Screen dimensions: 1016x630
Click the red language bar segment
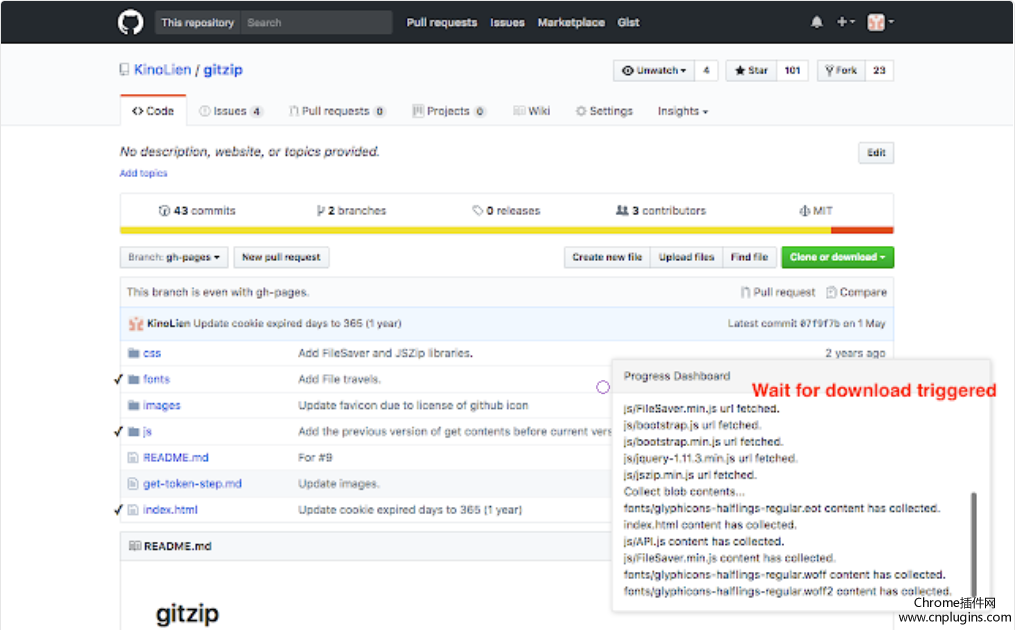[862, 230]
